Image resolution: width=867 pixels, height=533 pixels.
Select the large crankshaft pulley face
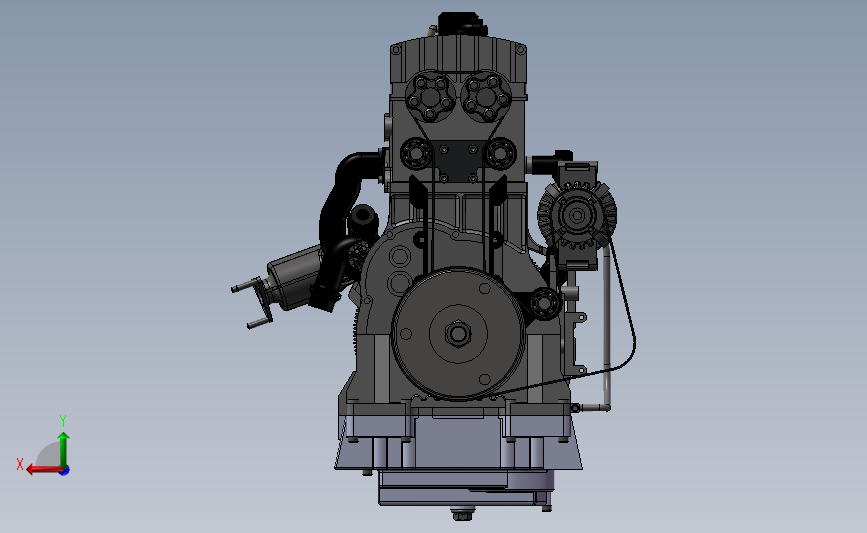click(x=458, y=333)
